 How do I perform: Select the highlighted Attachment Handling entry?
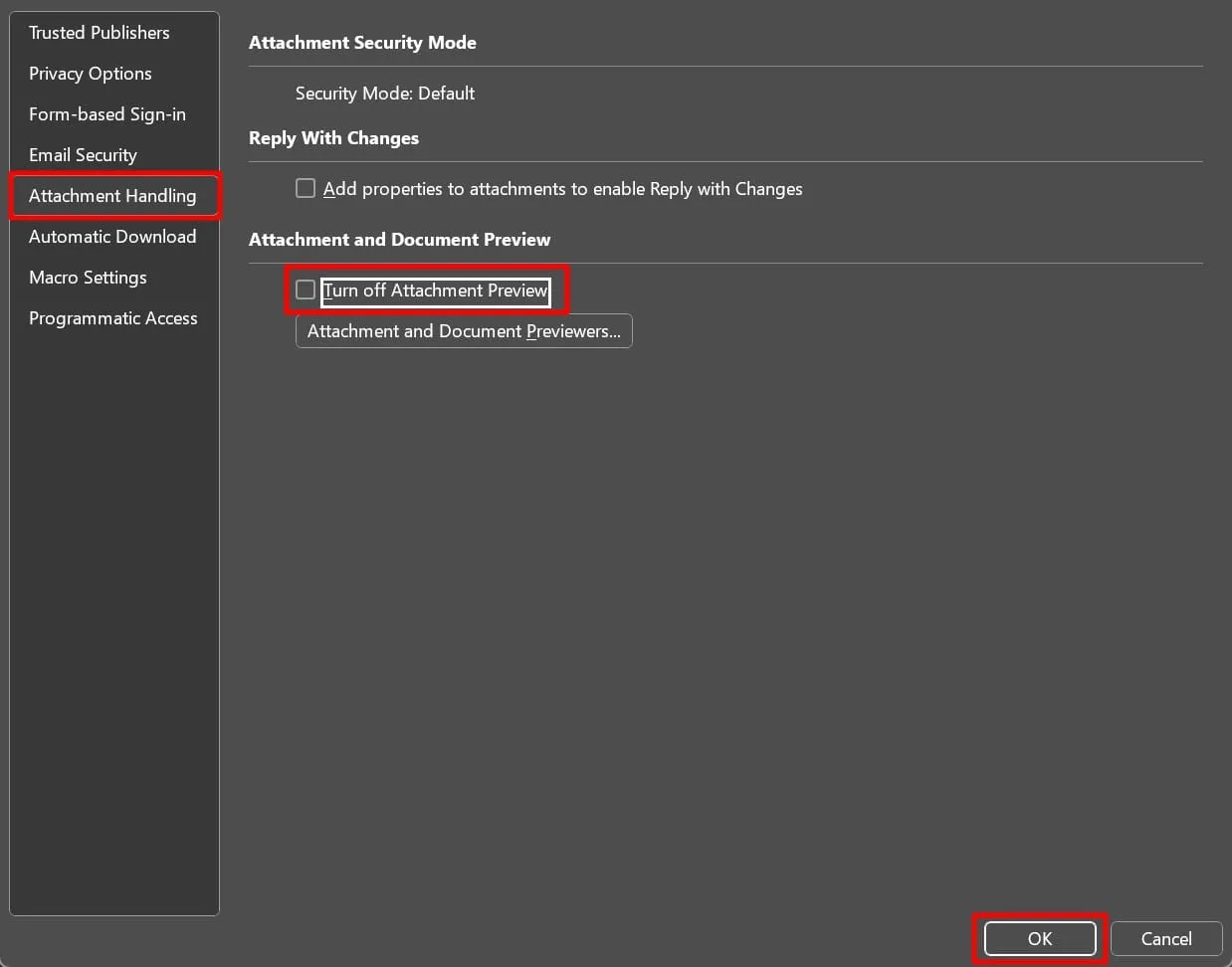click(x=111, y=195)
